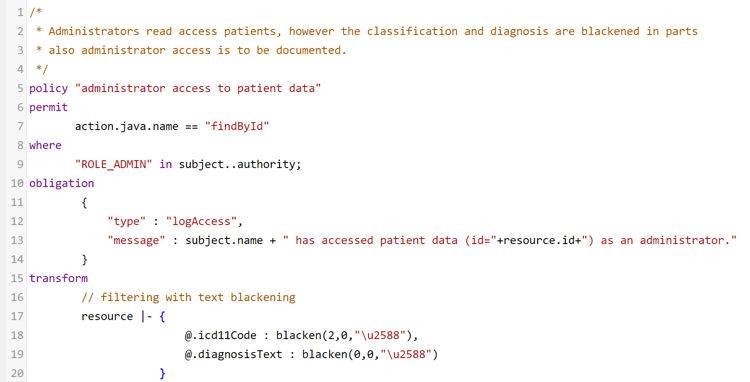Click line number 1 in the gutter
The image size is (750, 382).
pyautogui.click(x=20, y=12)
